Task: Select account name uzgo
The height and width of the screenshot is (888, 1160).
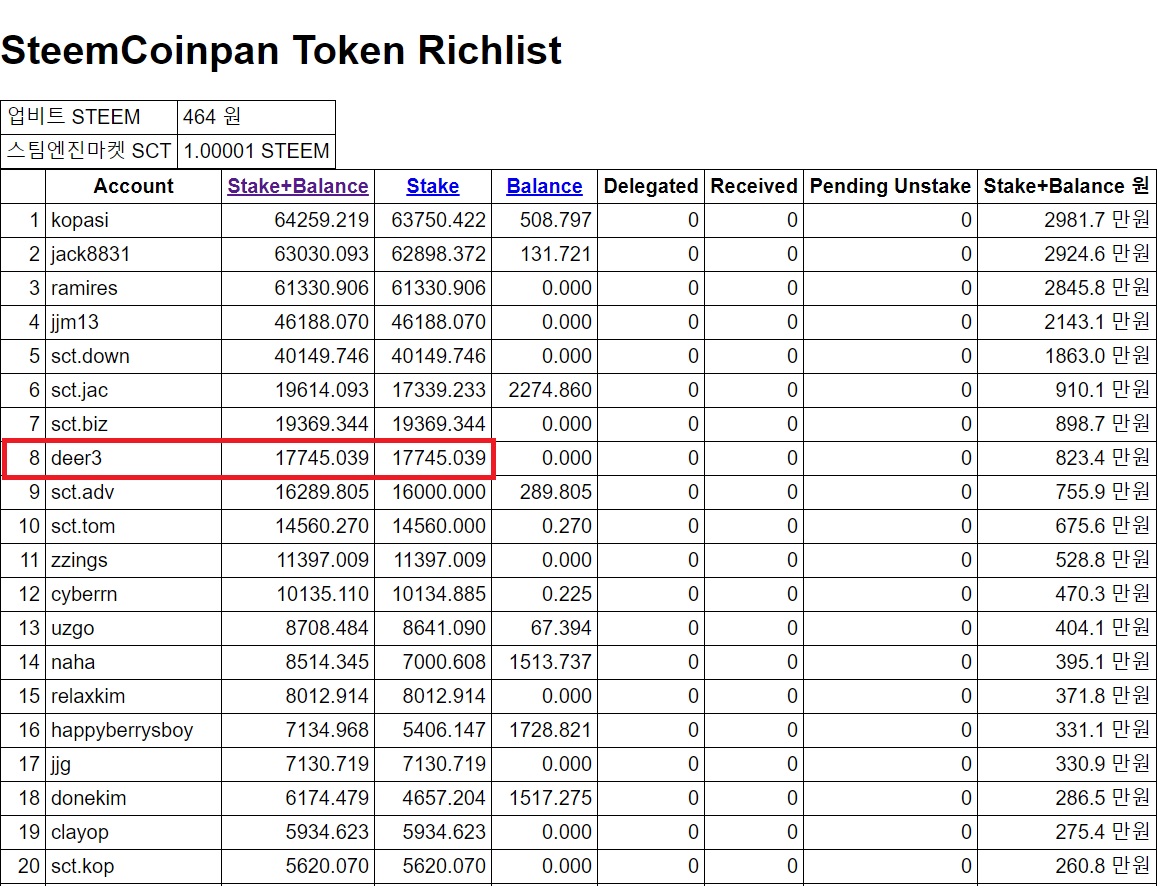Action: point(72,628)
